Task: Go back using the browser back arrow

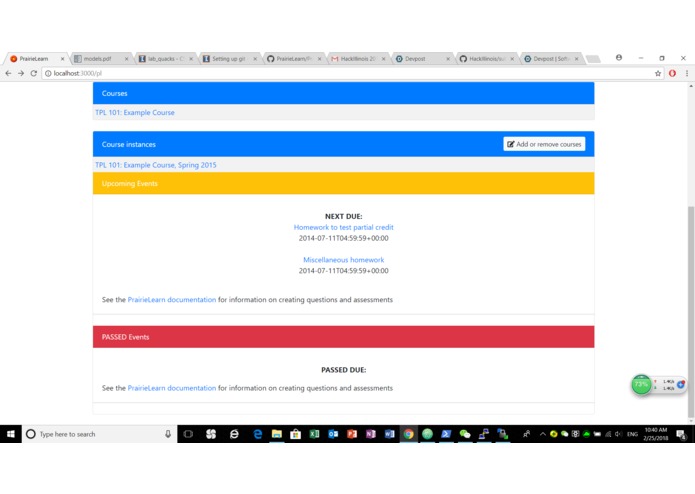Action: 8,73
